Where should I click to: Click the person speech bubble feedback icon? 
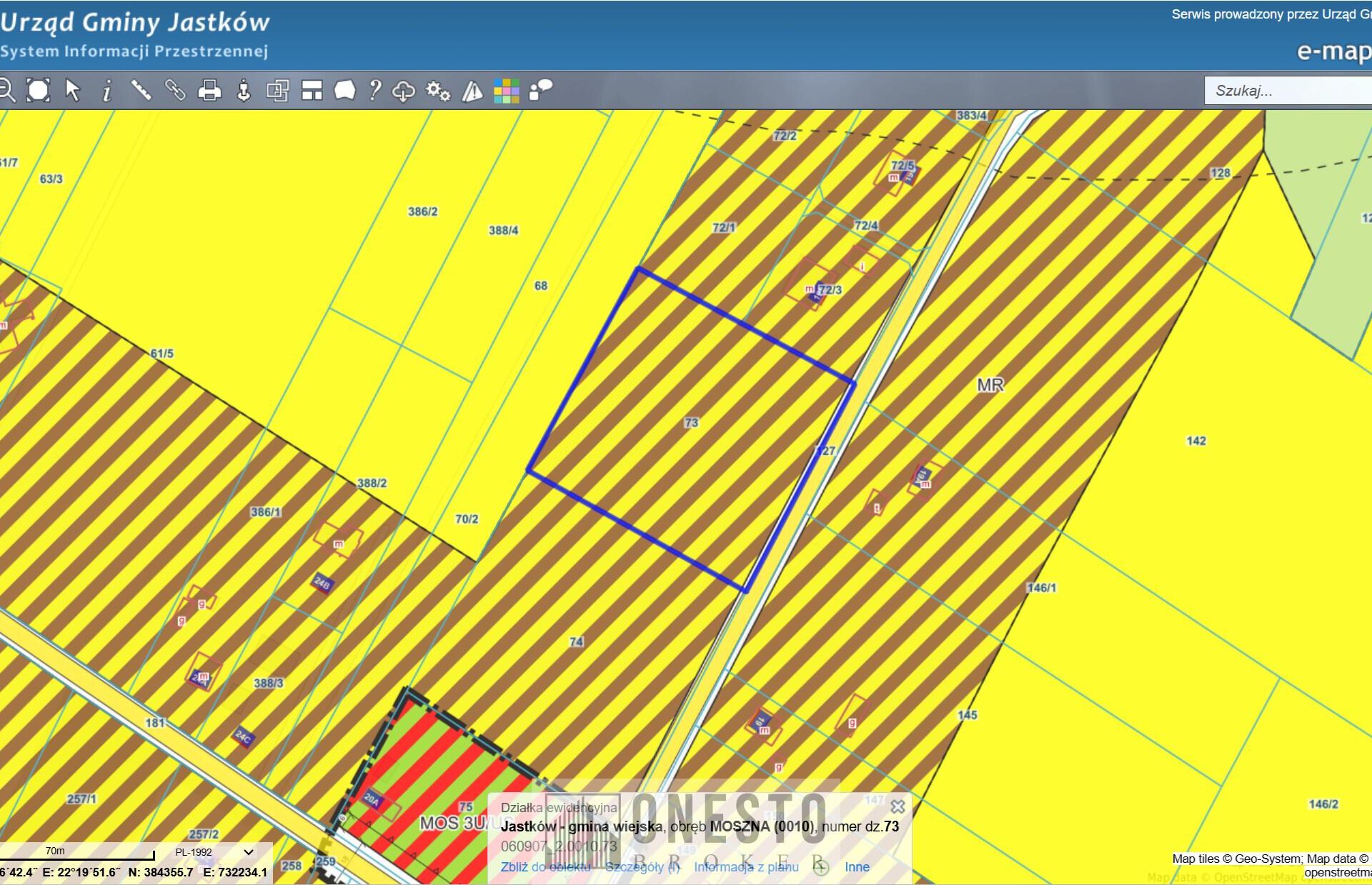click(541, 91)
